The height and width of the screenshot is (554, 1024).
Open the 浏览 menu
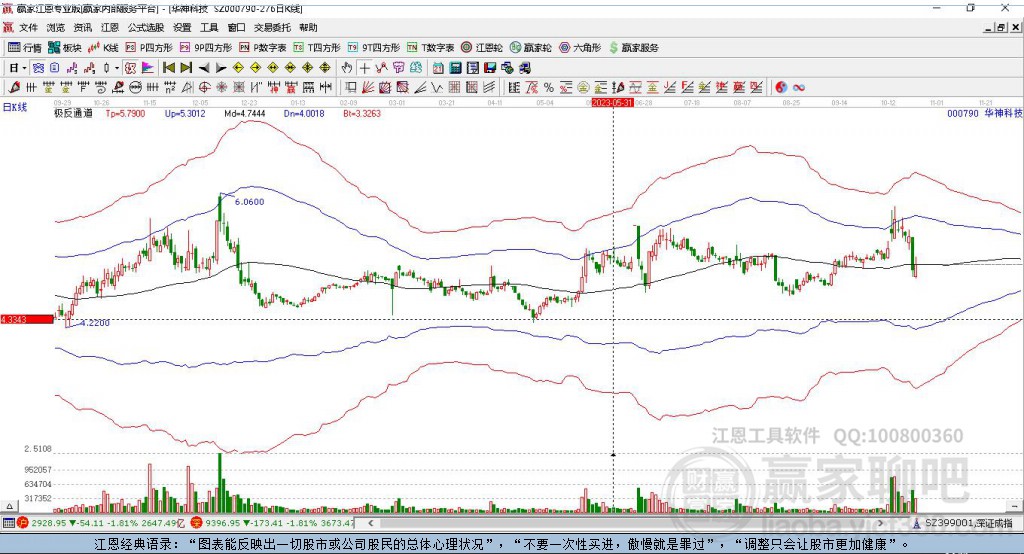[x=56, y=27]
